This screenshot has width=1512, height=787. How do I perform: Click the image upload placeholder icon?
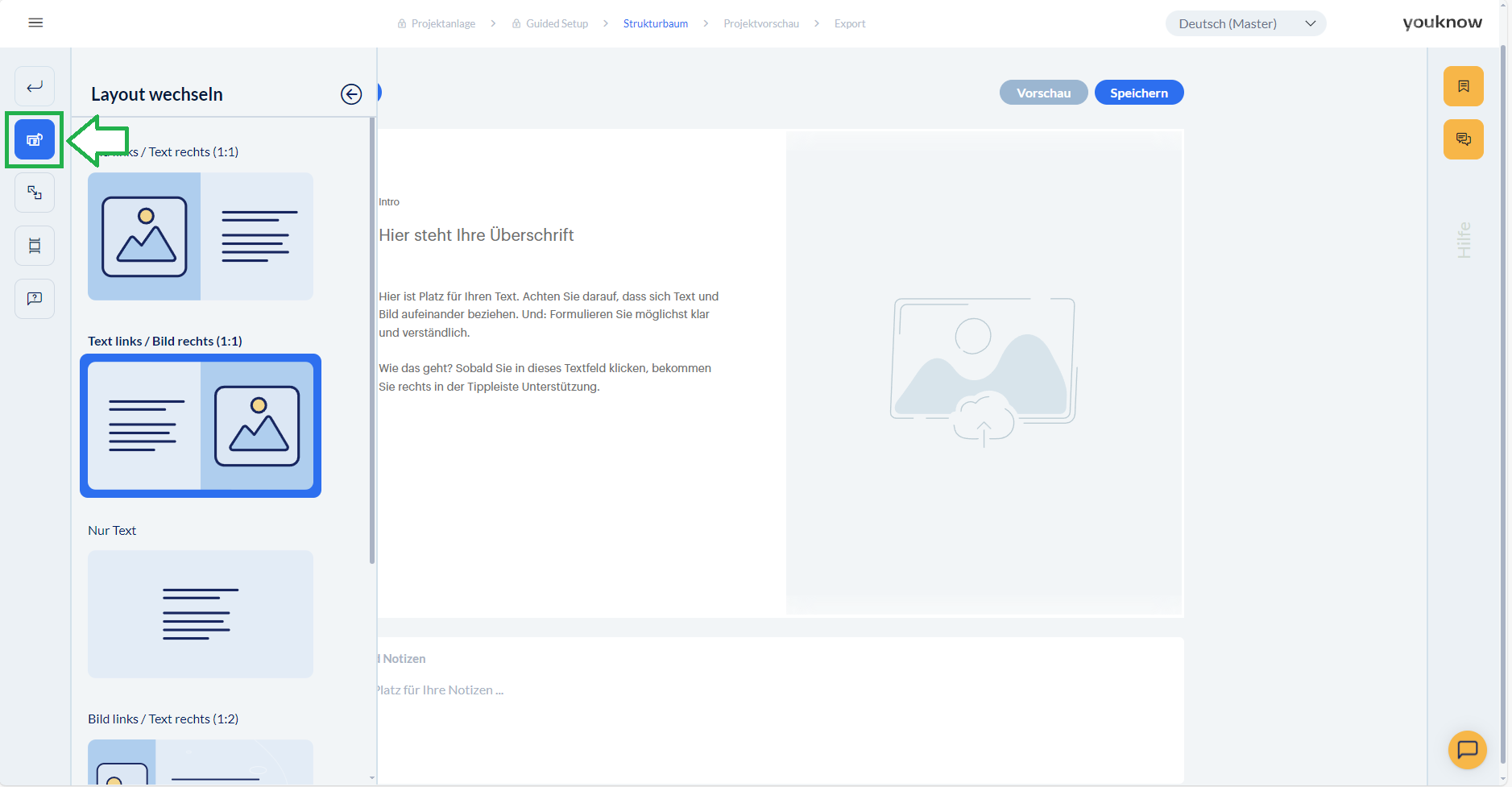click(x=984, y=372)
